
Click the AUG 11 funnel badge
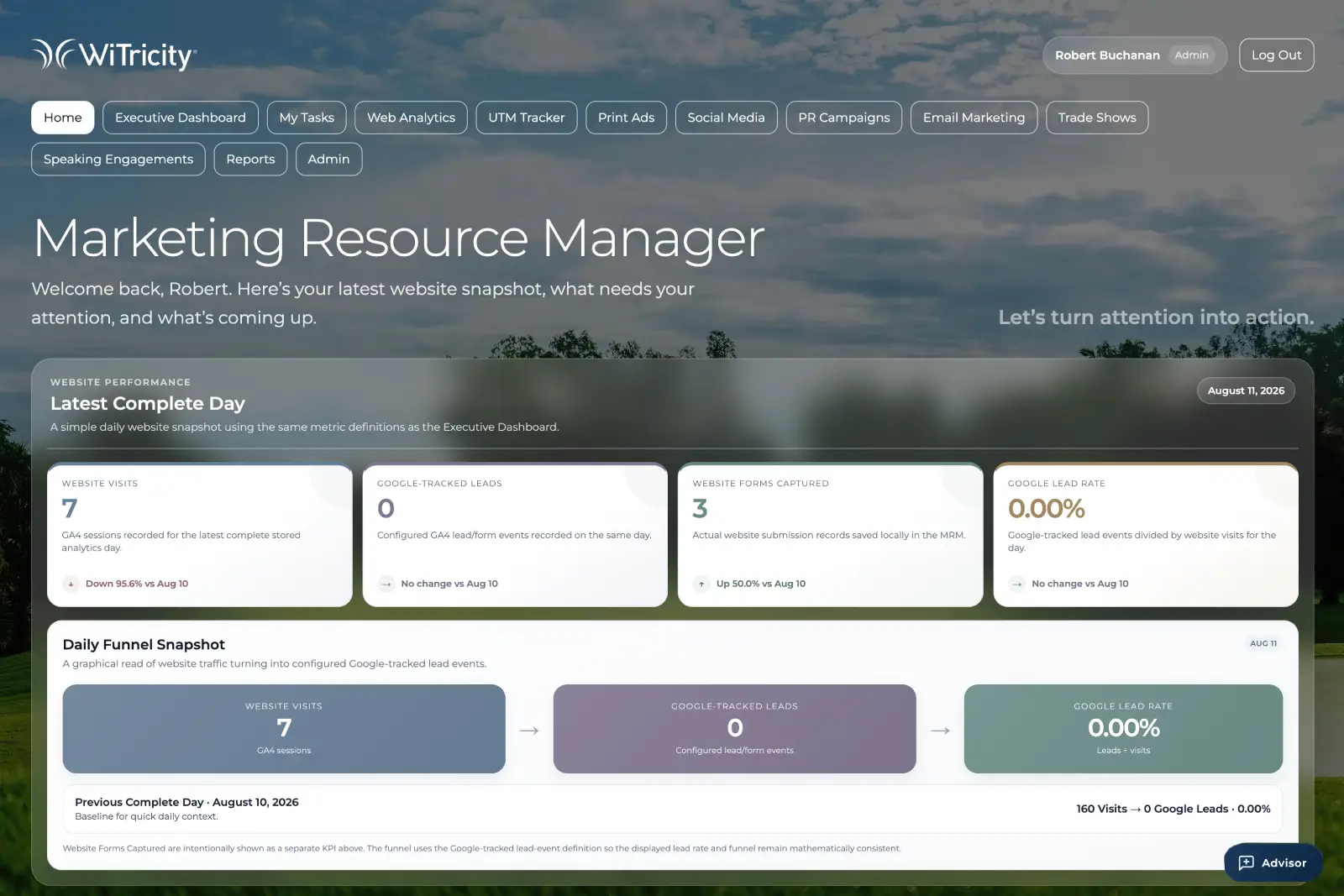1263,643
